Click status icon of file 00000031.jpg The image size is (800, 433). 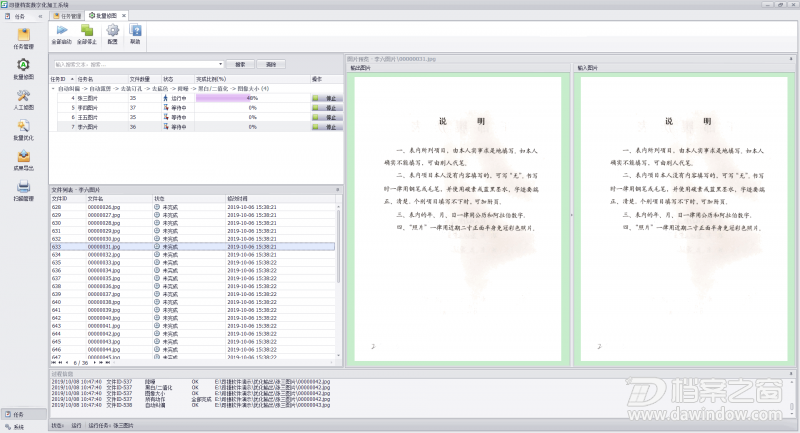tap(157, 247)
